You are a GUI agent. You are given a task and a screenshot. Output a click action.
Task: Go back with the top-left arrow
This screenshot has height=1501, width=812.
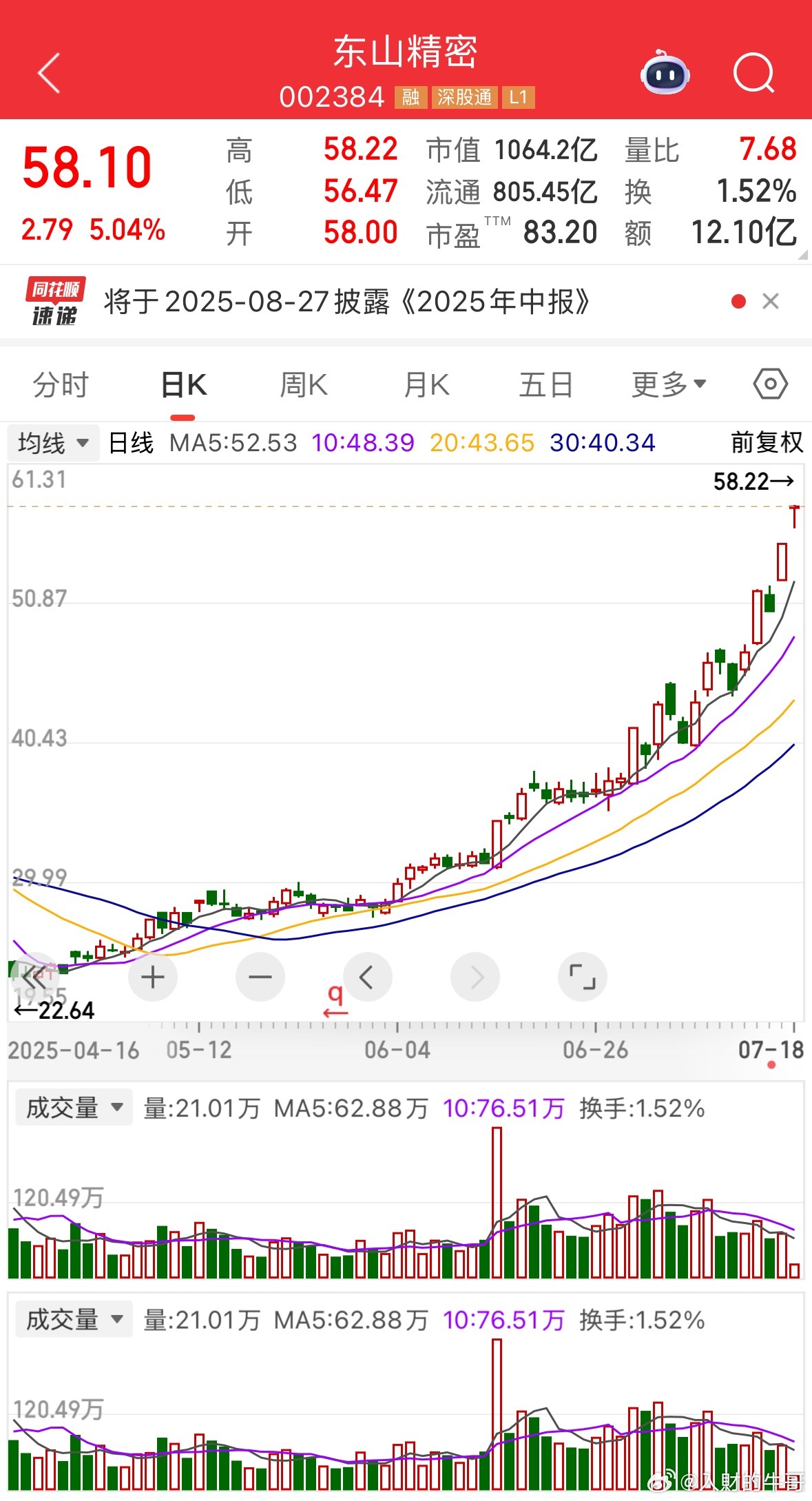click(49, 73)
